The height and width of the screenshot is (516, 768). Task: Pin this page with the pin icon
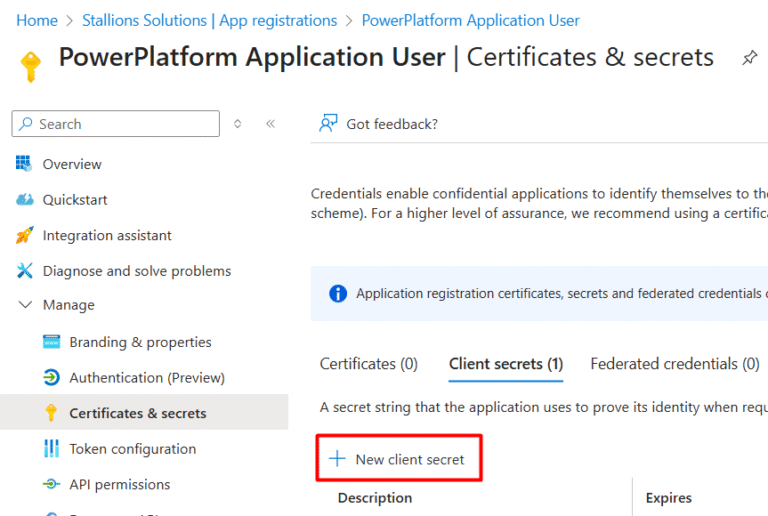point(749,59)
